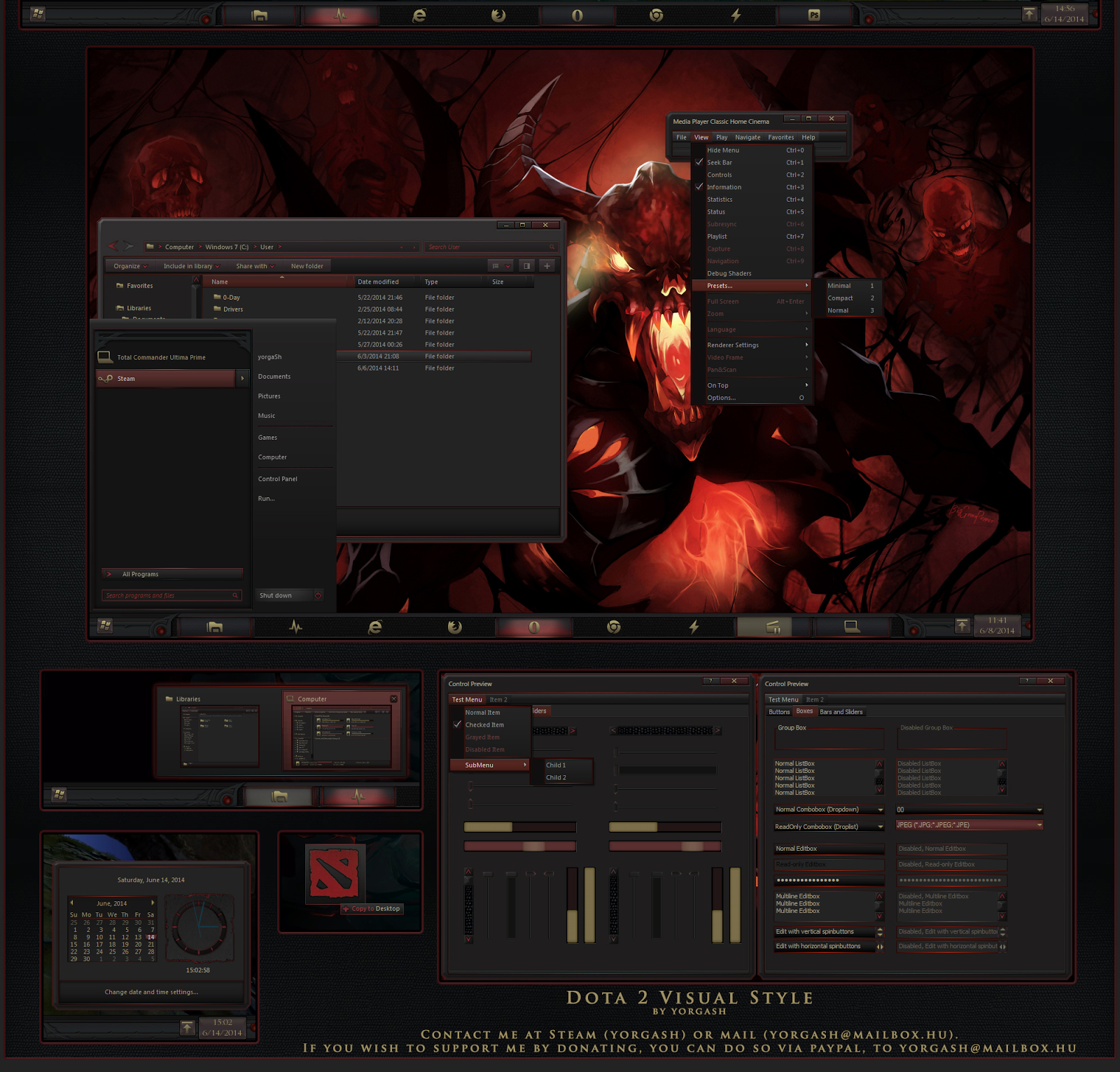Open the Navigate menu in Media Player Classic
The image size is (1120, 1072).
point(748,137)
